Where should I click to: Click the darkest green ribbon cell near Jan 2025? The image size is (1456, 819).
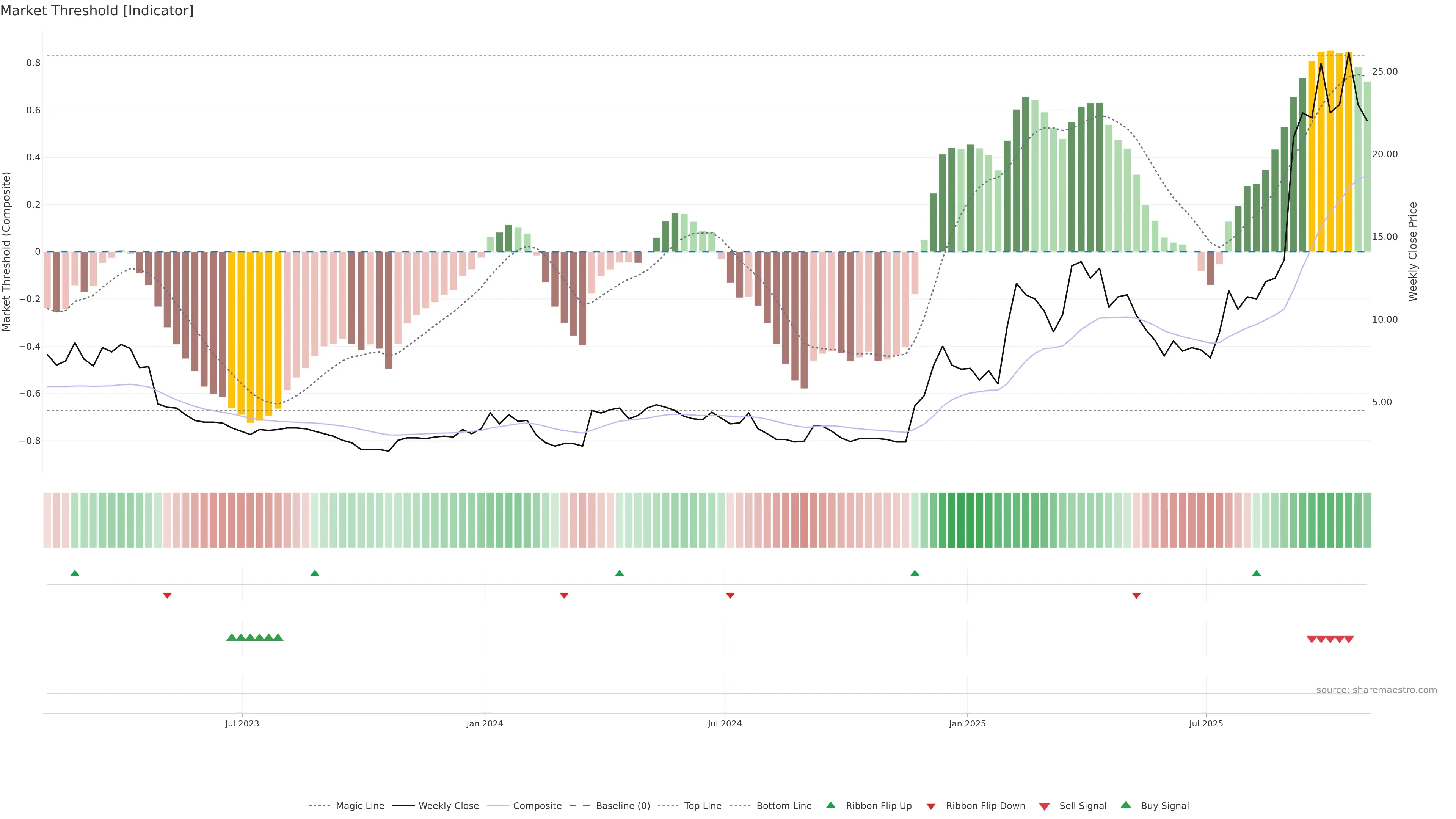tap(970, 520)
